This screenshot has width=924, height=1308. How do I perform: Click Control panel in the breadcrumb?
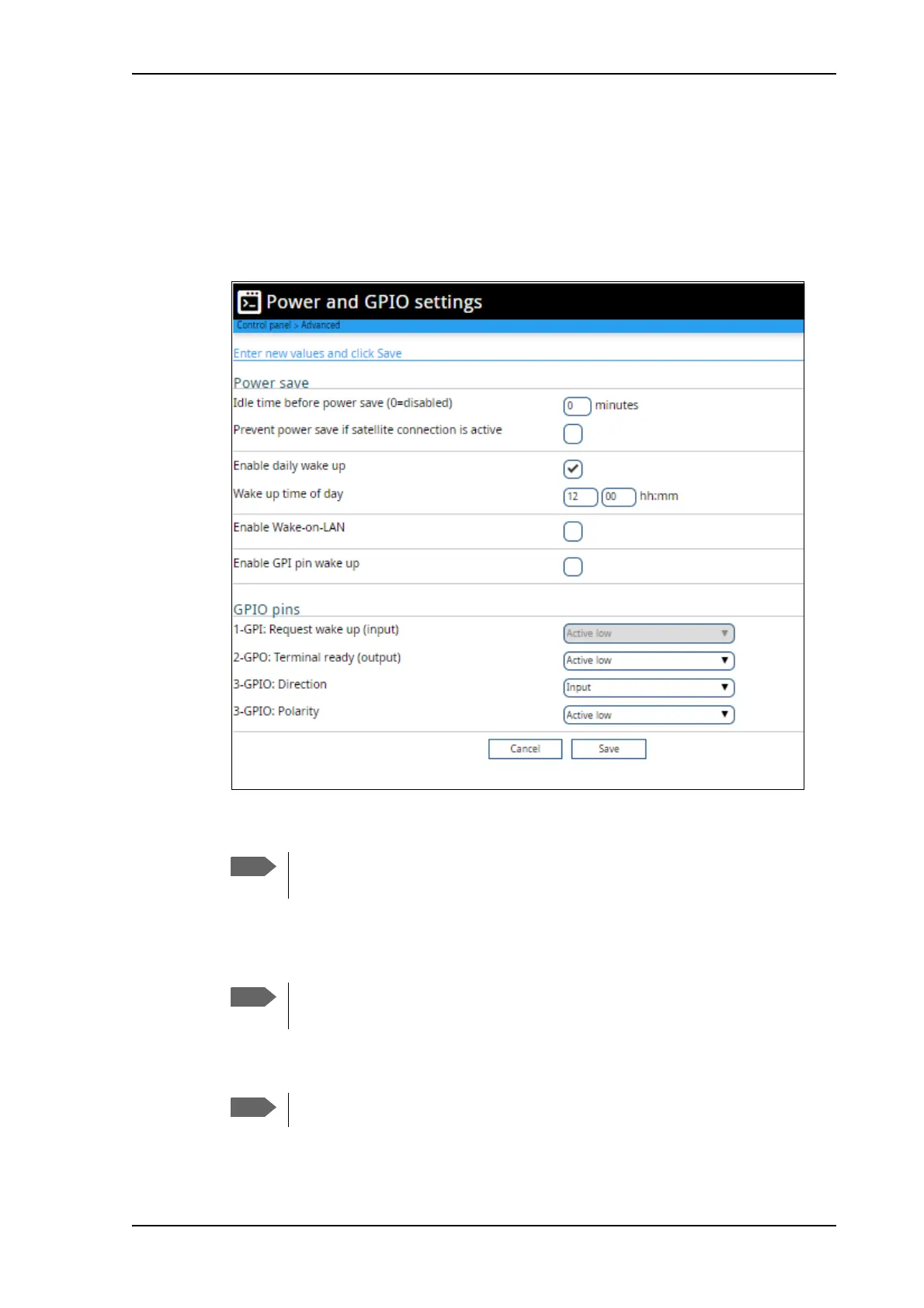(263, 325)
